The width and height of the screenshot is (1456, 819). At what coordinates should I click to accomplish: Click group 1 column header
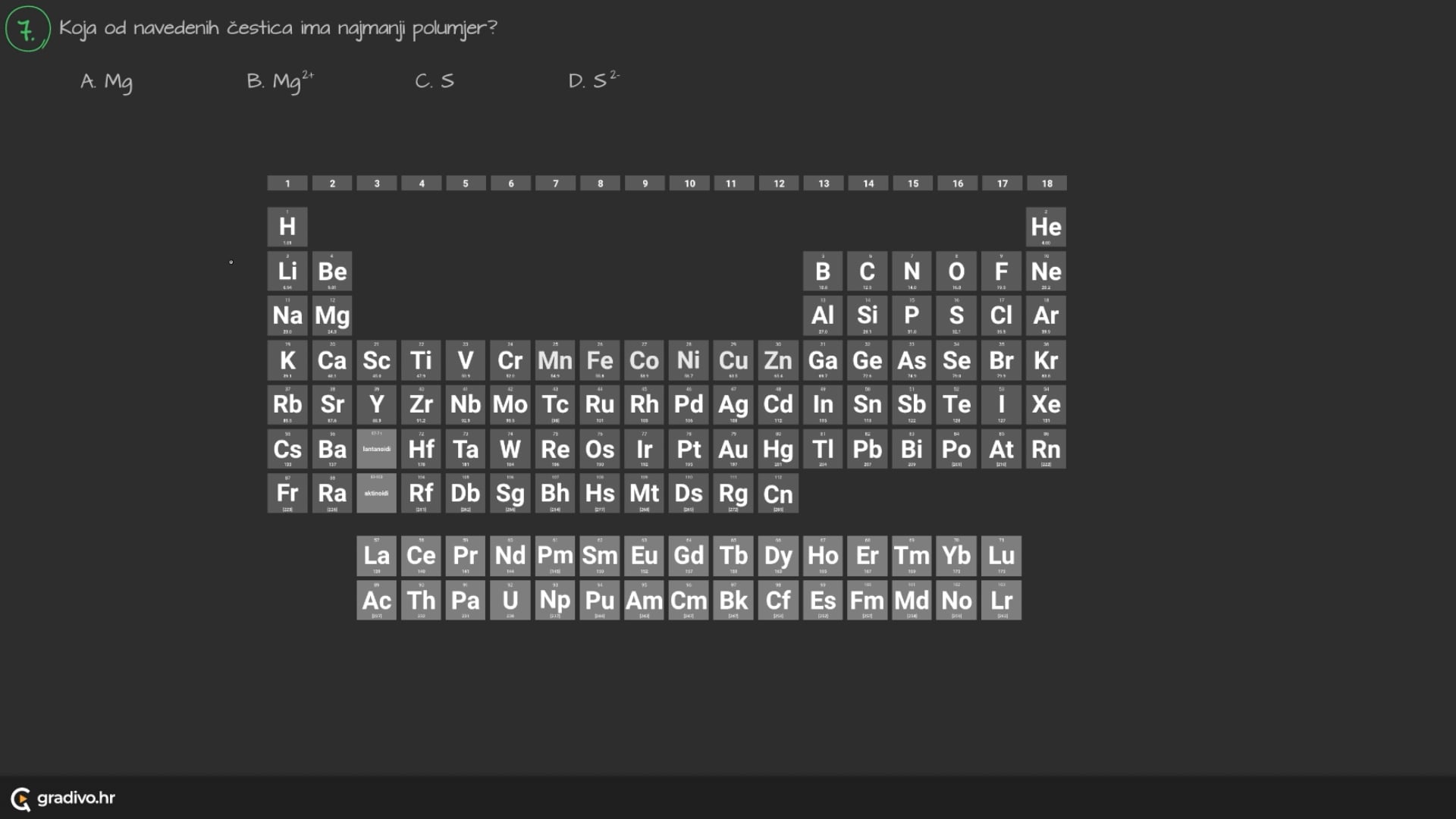point(287,184)
